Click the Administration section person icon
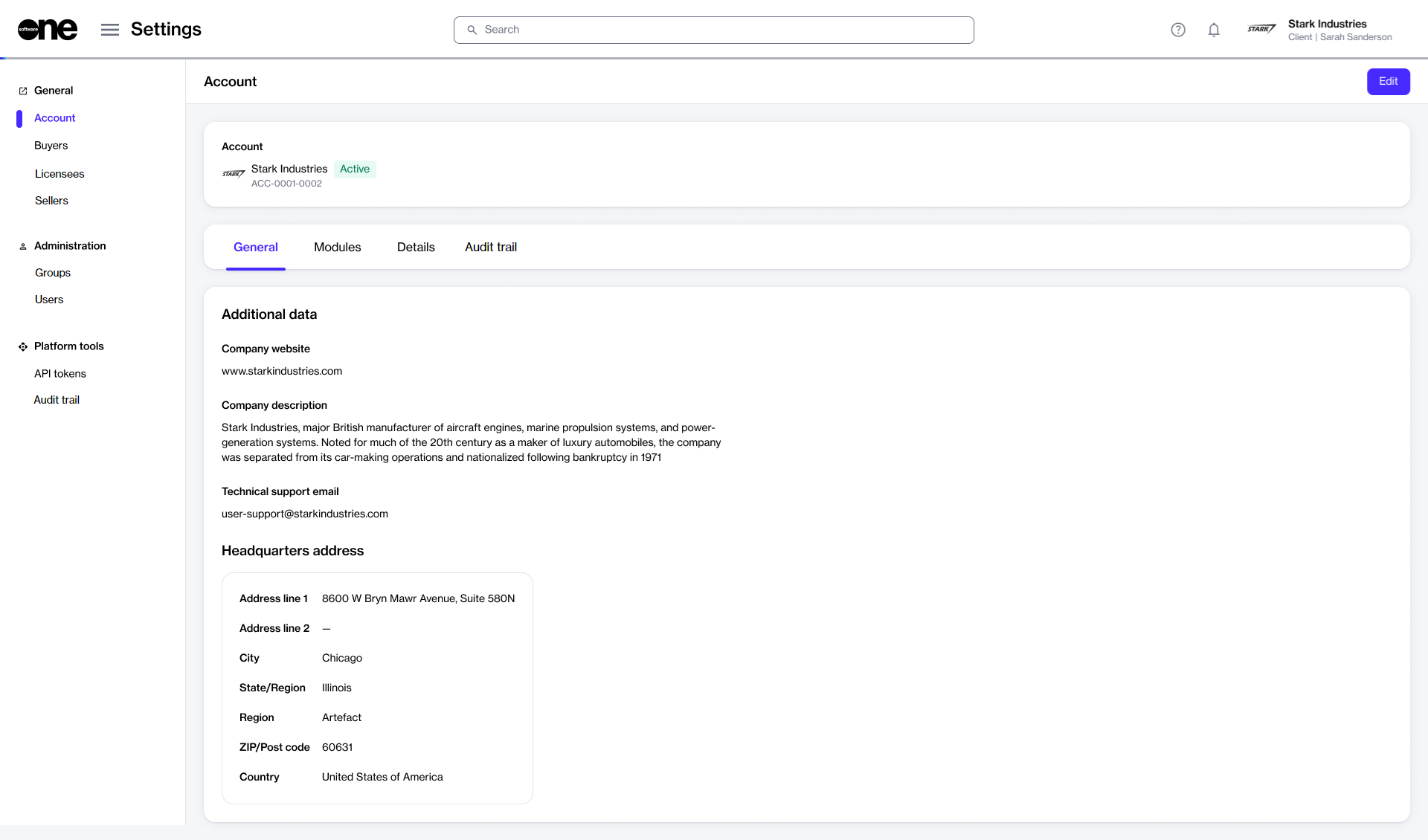The height and width of the screenshot is (840, 1428). coord(23,246)
